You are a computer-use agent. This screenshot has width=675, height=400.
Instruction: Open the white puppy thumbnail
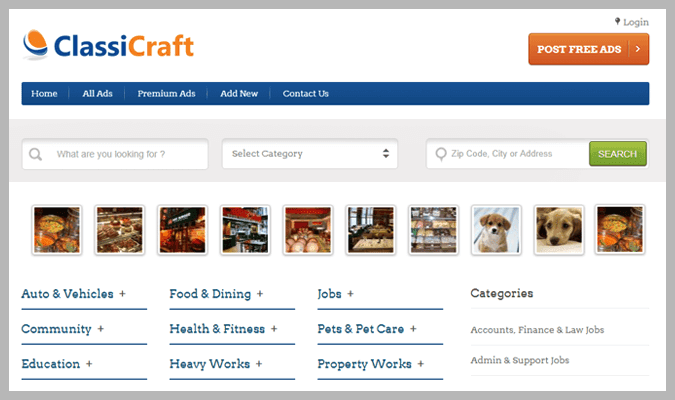tap(496, 230)
